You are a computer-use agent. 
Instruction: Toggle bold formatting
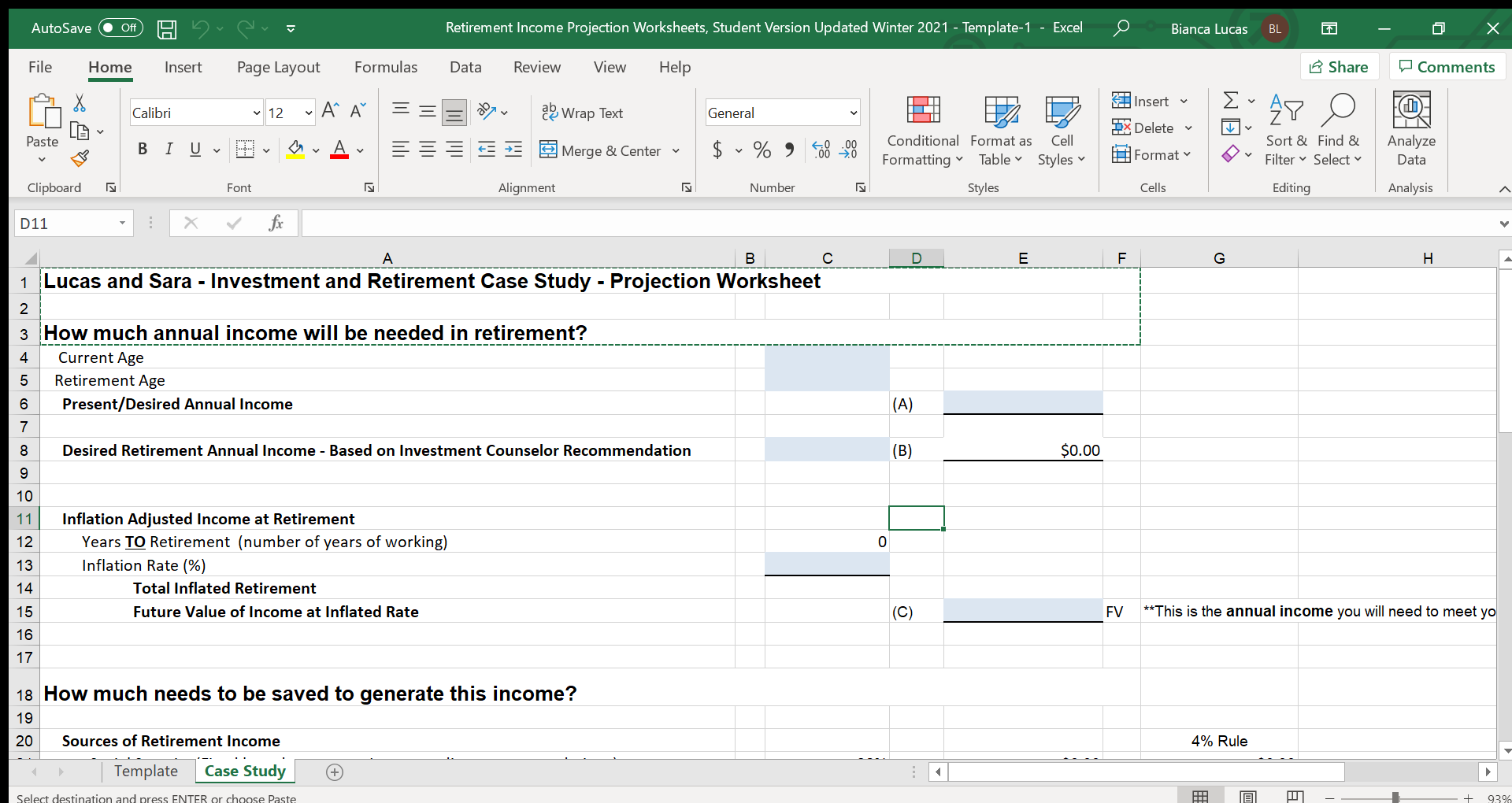click(x=143, y=150)
